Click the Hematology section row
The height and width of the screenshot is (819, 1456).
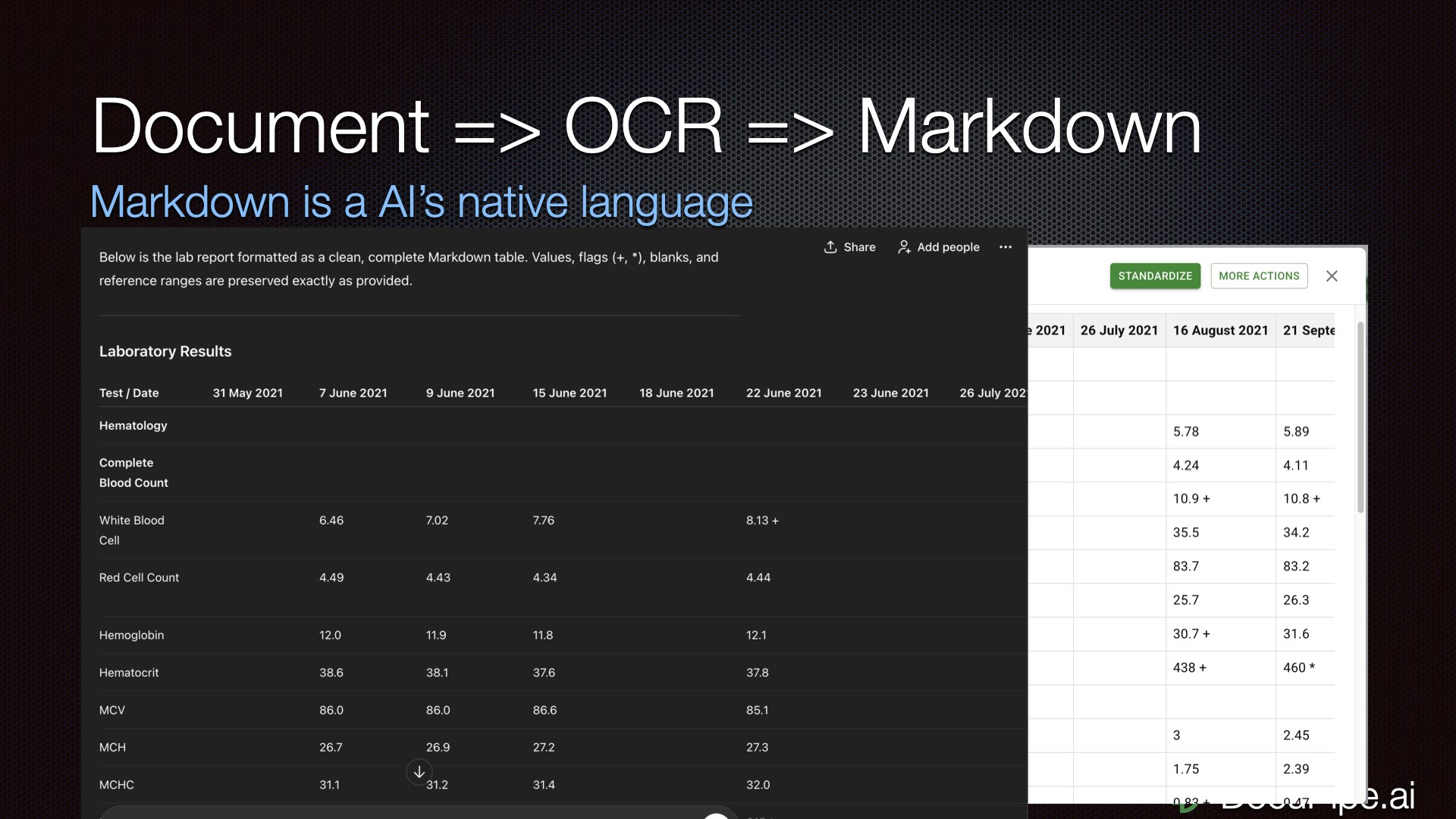[133, 425]
